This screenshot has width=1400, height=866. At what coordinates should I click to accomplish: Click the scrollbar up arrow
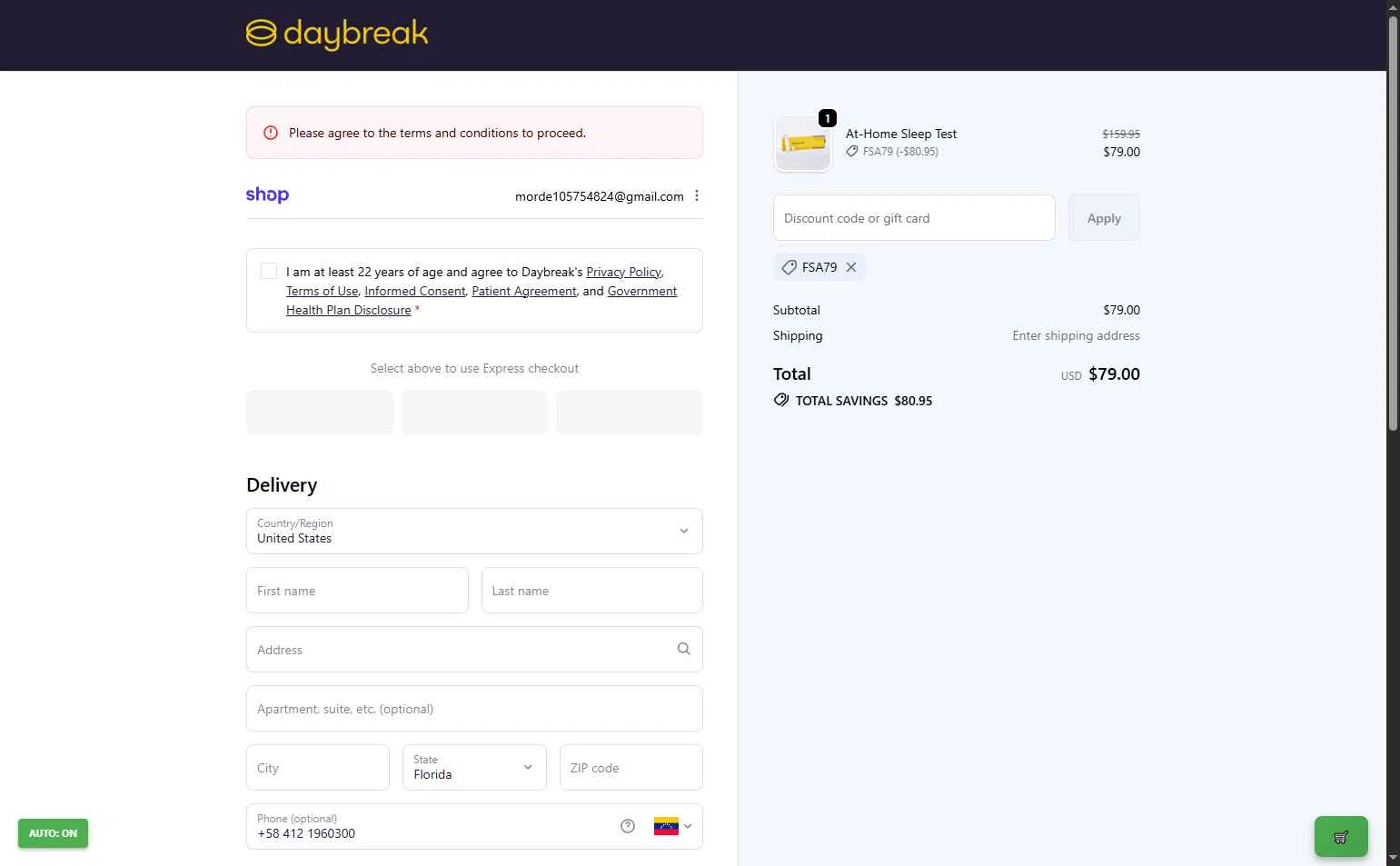pos(1393,7)
